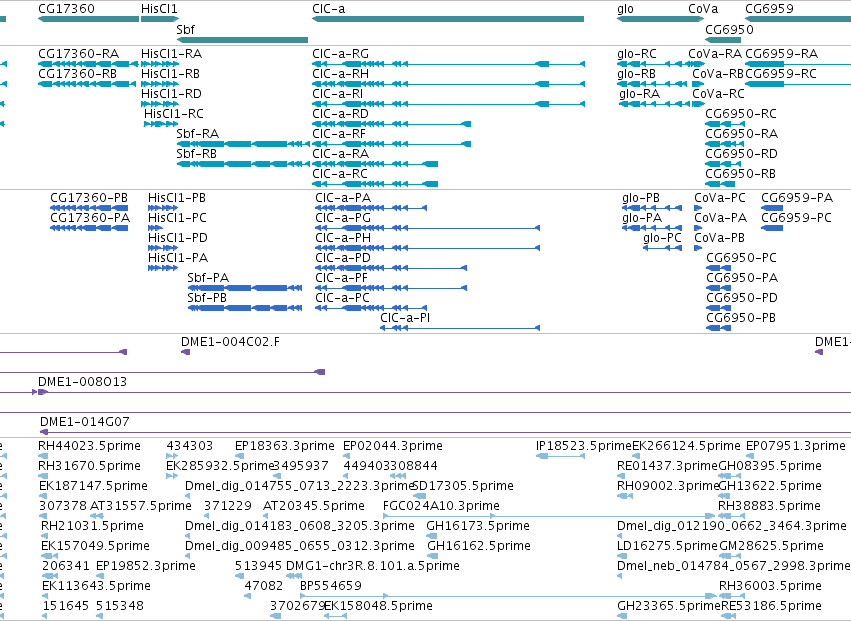This screenshot has height=621, width=851.
Task: Click EST GH16173.5prime
Action: tap(478, 527)
